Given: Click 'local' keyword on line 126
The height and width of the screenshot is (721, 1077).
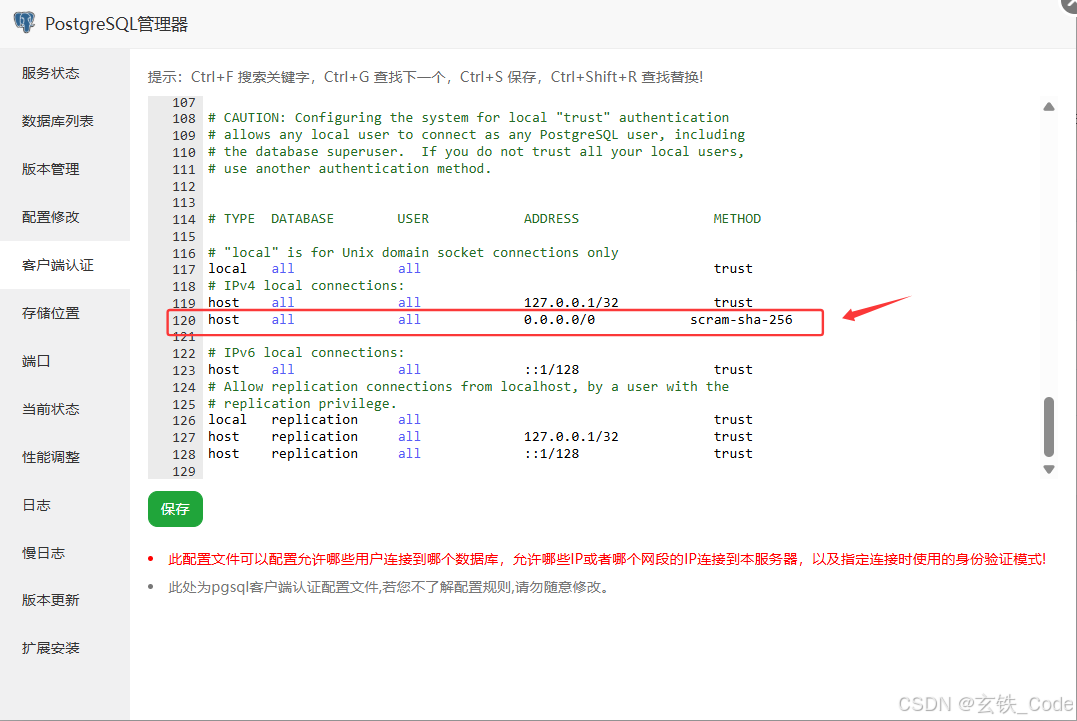Looking at the screenshot, I should click(x=227, y=420).
